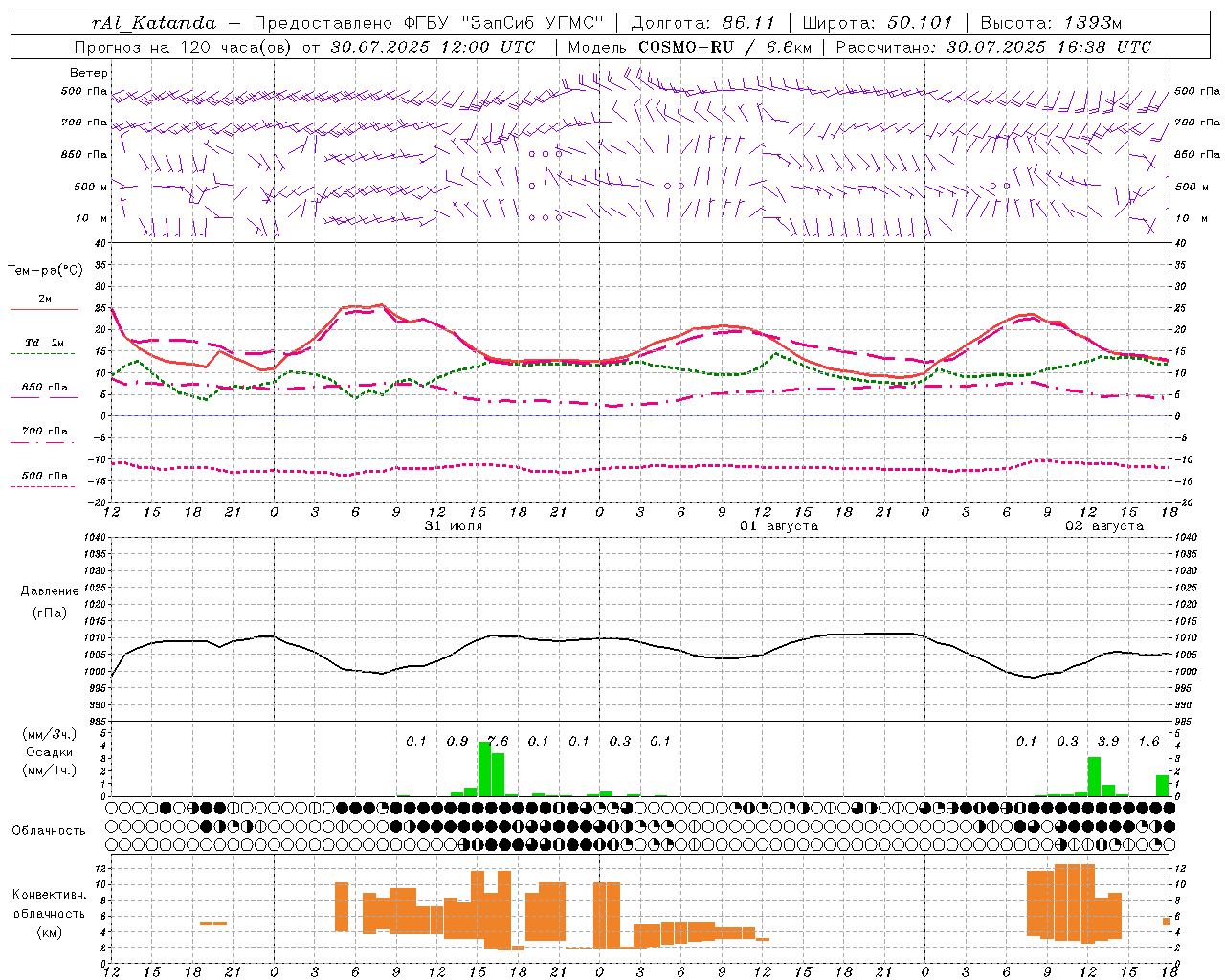Click the (км) unit under convective cloud label

coord(51,932)
